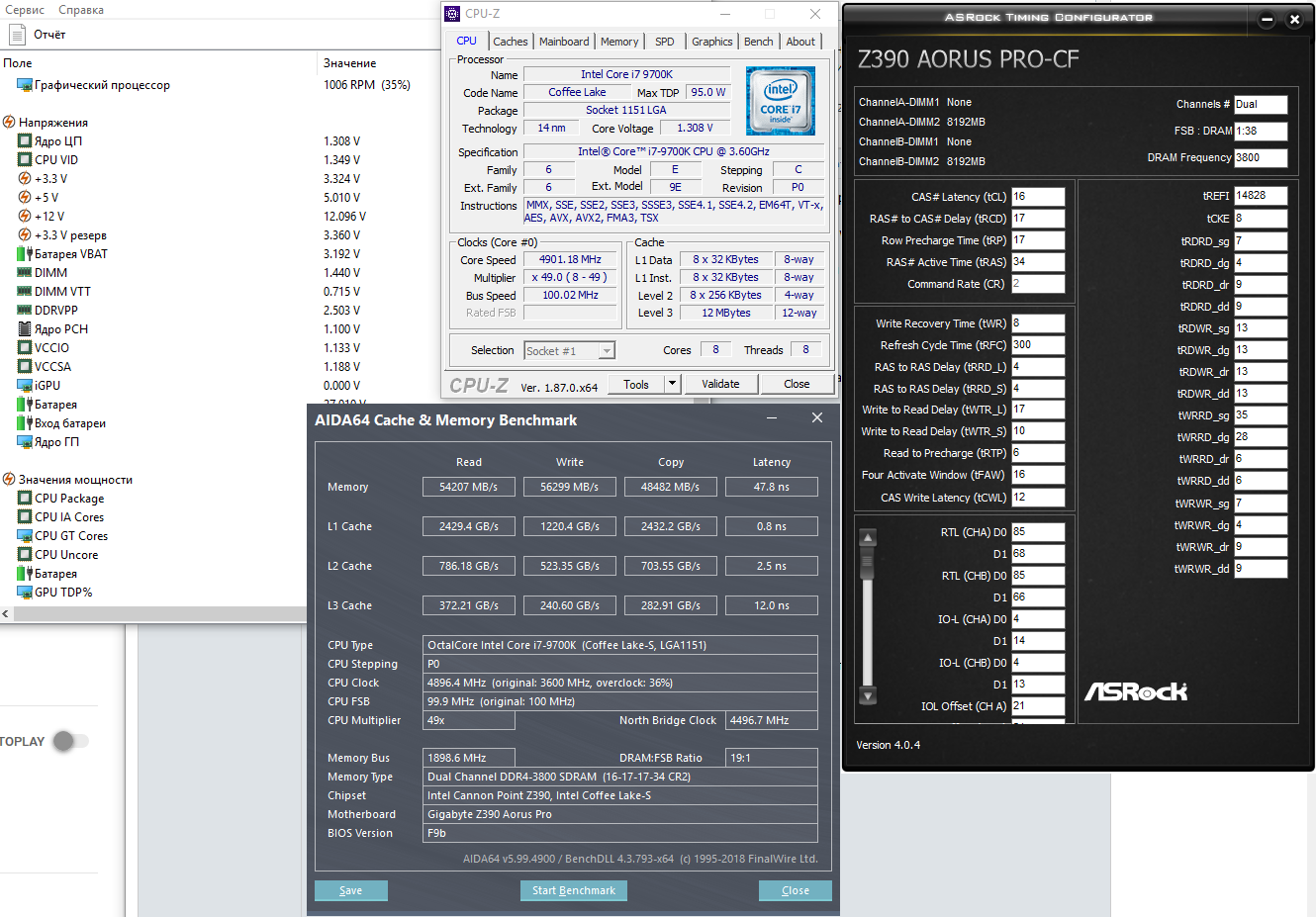
Task: Open the Сервис menu
Action: tap(26, 10)
